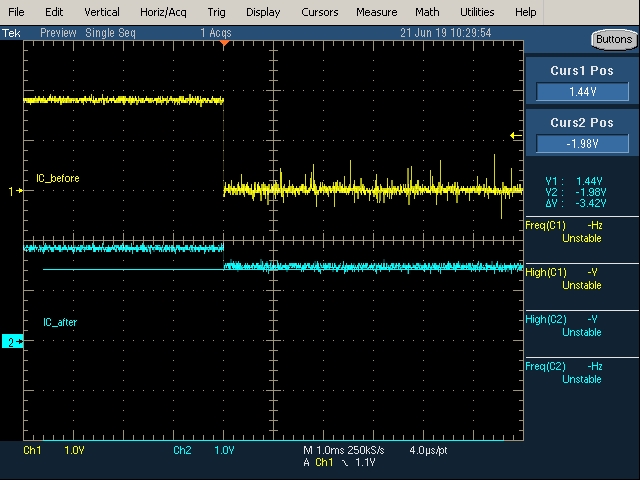Click the Ch1 1.0V scale readout
This screenshot has width=640, height=480.
coord(54,450)
